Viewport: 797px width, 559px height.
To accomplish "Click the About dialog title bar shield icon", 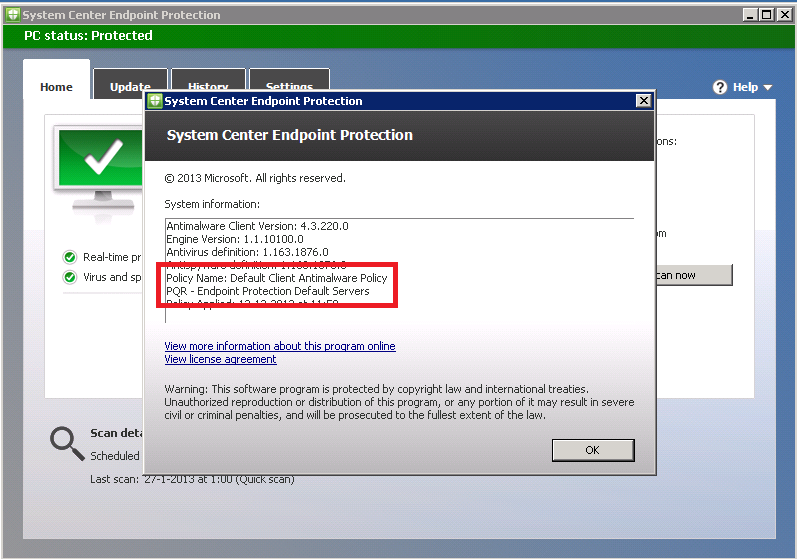I will pos(155,101).
